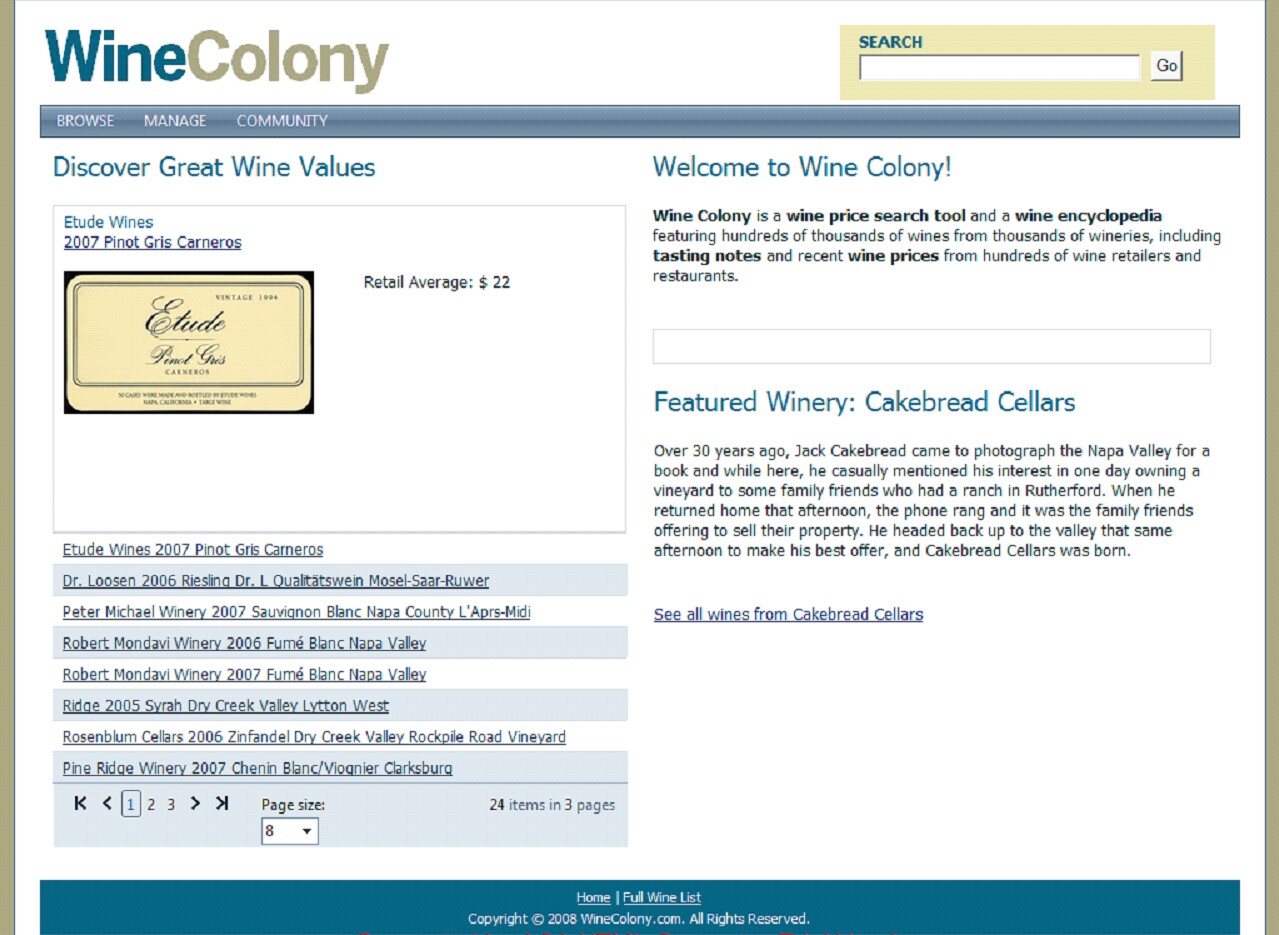
Task: Go to the previous page arrow
Action: click(x=107, y=803)
